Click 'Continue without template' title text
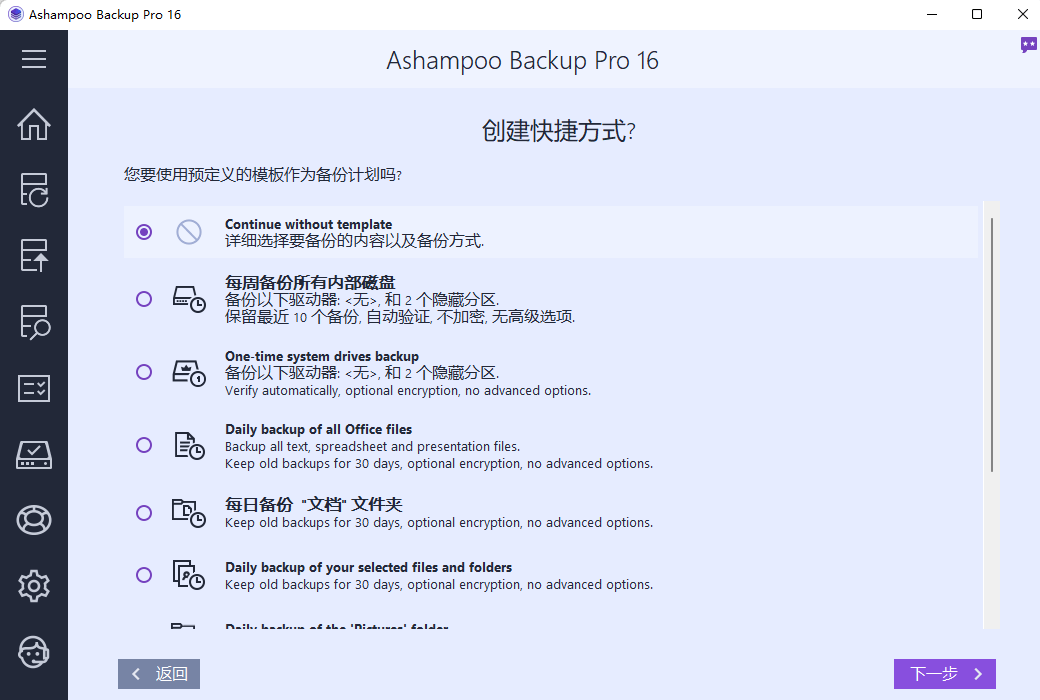Viewport: 1040px width, 700px height. pos(308,224)
